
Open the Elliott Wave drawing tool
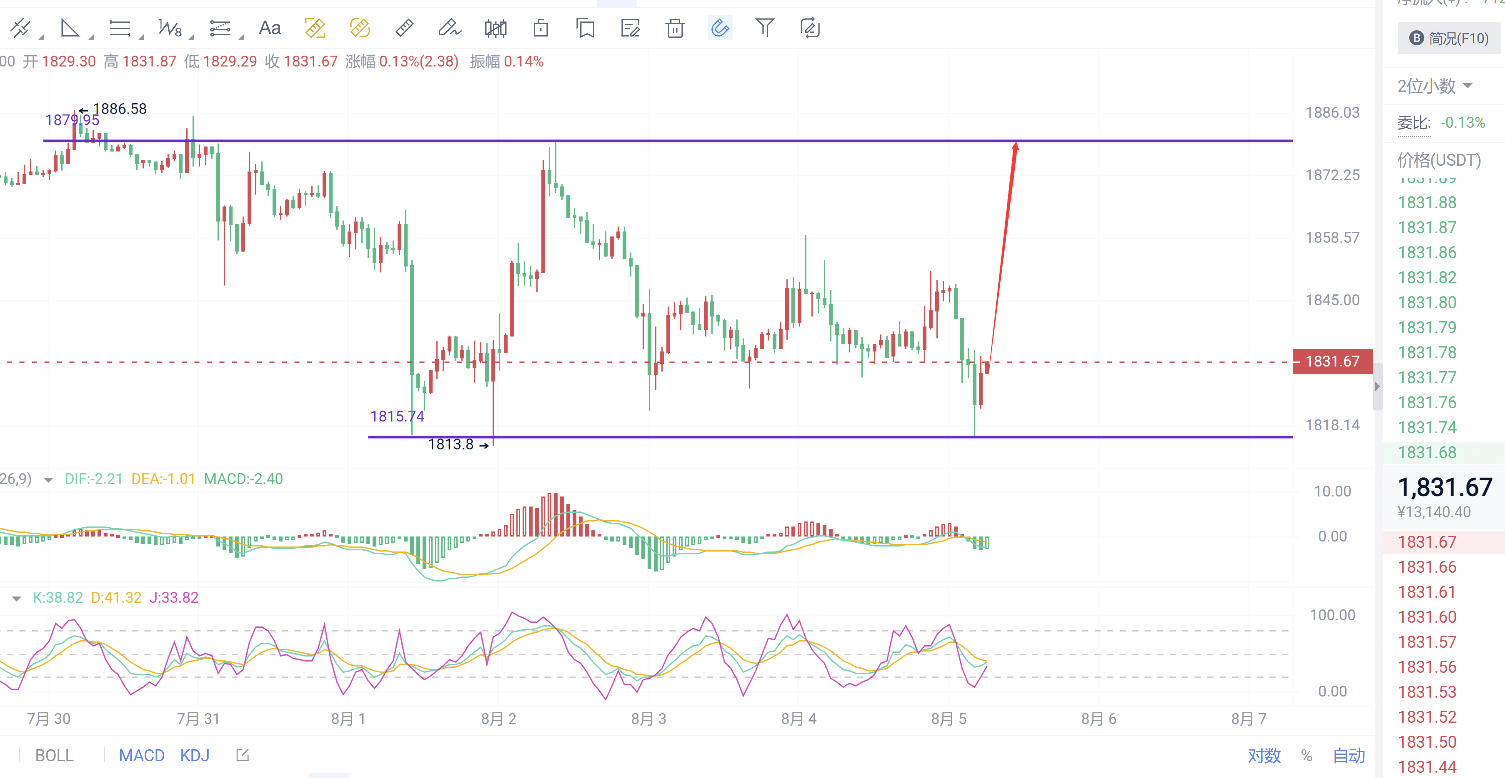[x=168, y=28]
